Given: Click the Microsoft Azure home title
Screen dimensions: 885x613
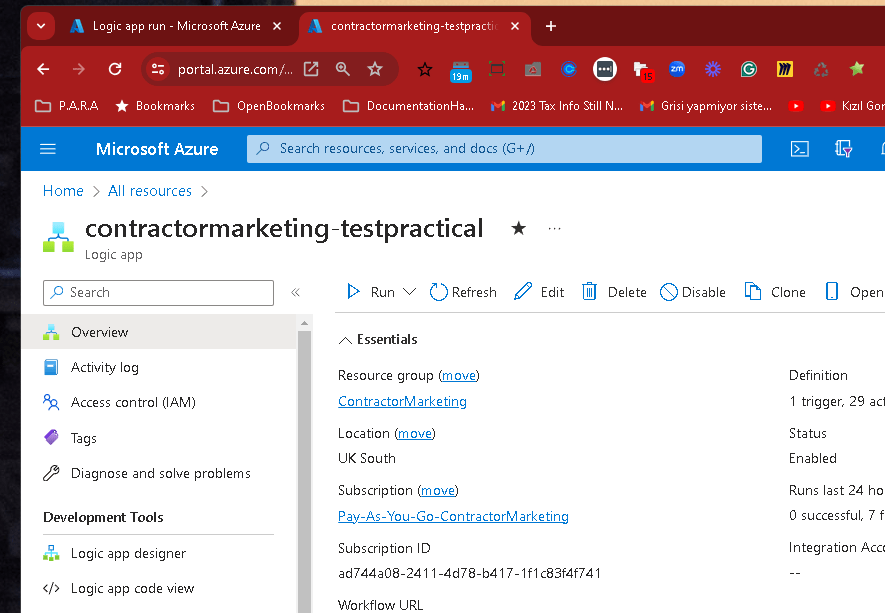Looking at the screenshot, I should click(x=157, y=149).
